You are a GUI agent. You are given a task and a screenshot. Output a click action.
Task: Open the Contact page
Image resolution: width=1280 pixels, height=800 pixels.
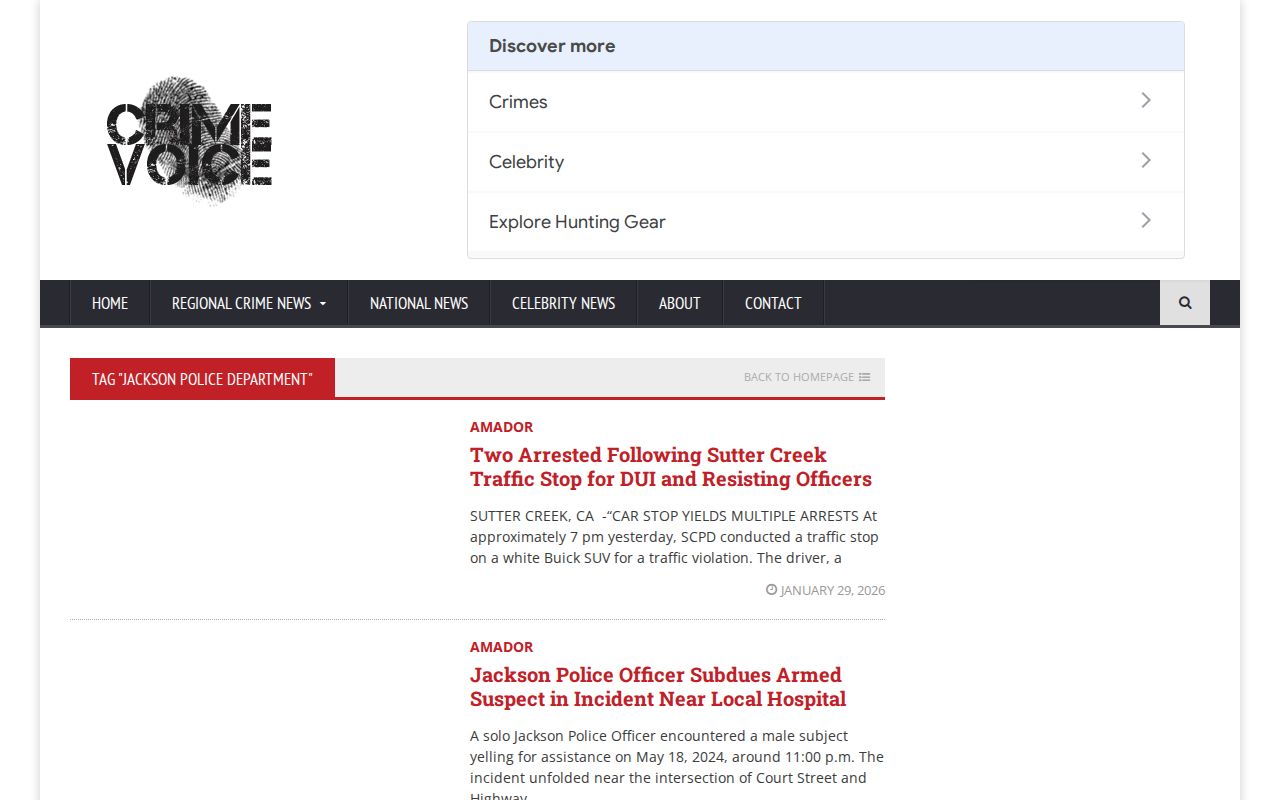(x=773, y=303)
